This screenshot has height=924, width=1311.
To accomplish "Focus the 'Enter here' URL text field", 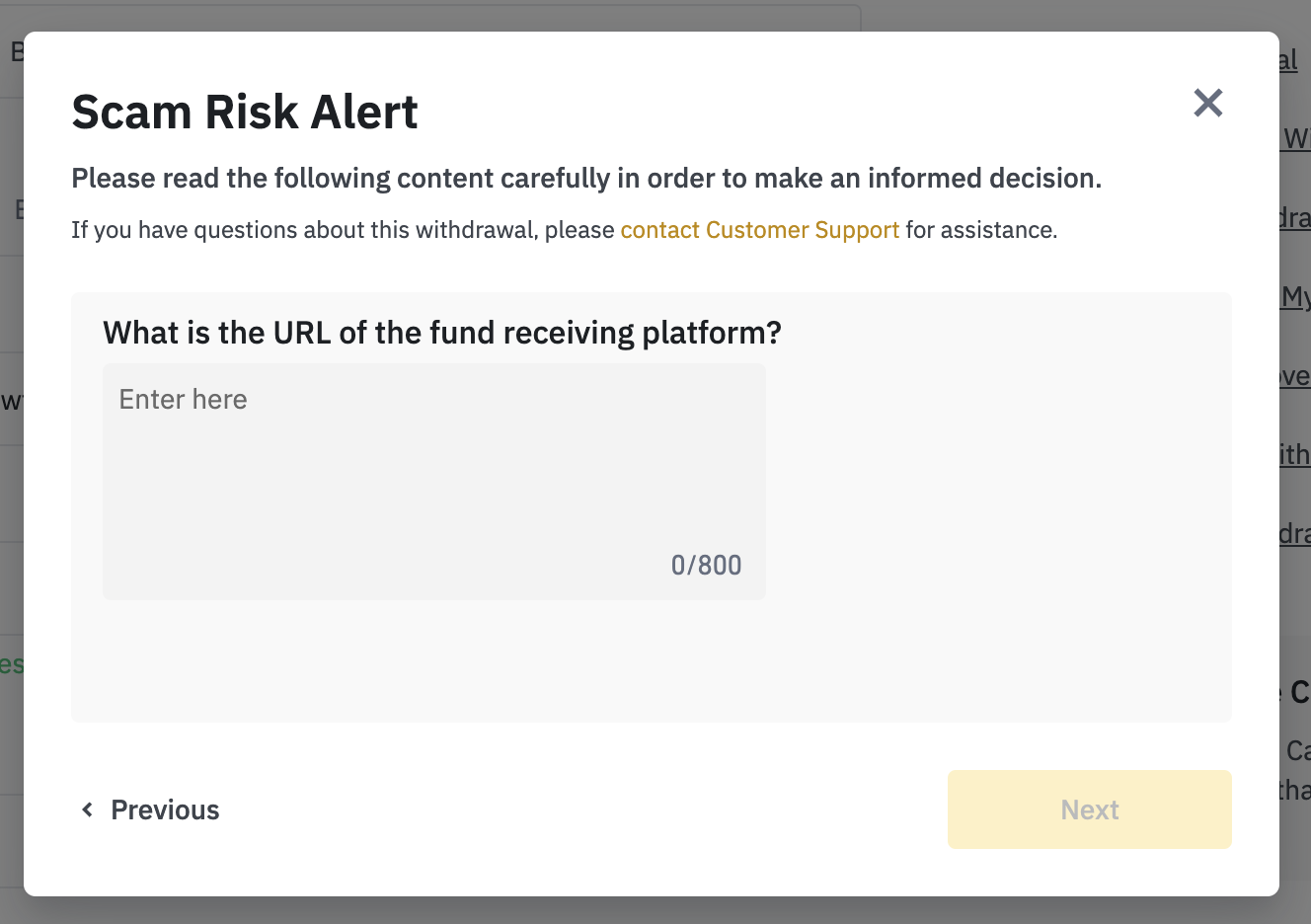I will point(433,464).
